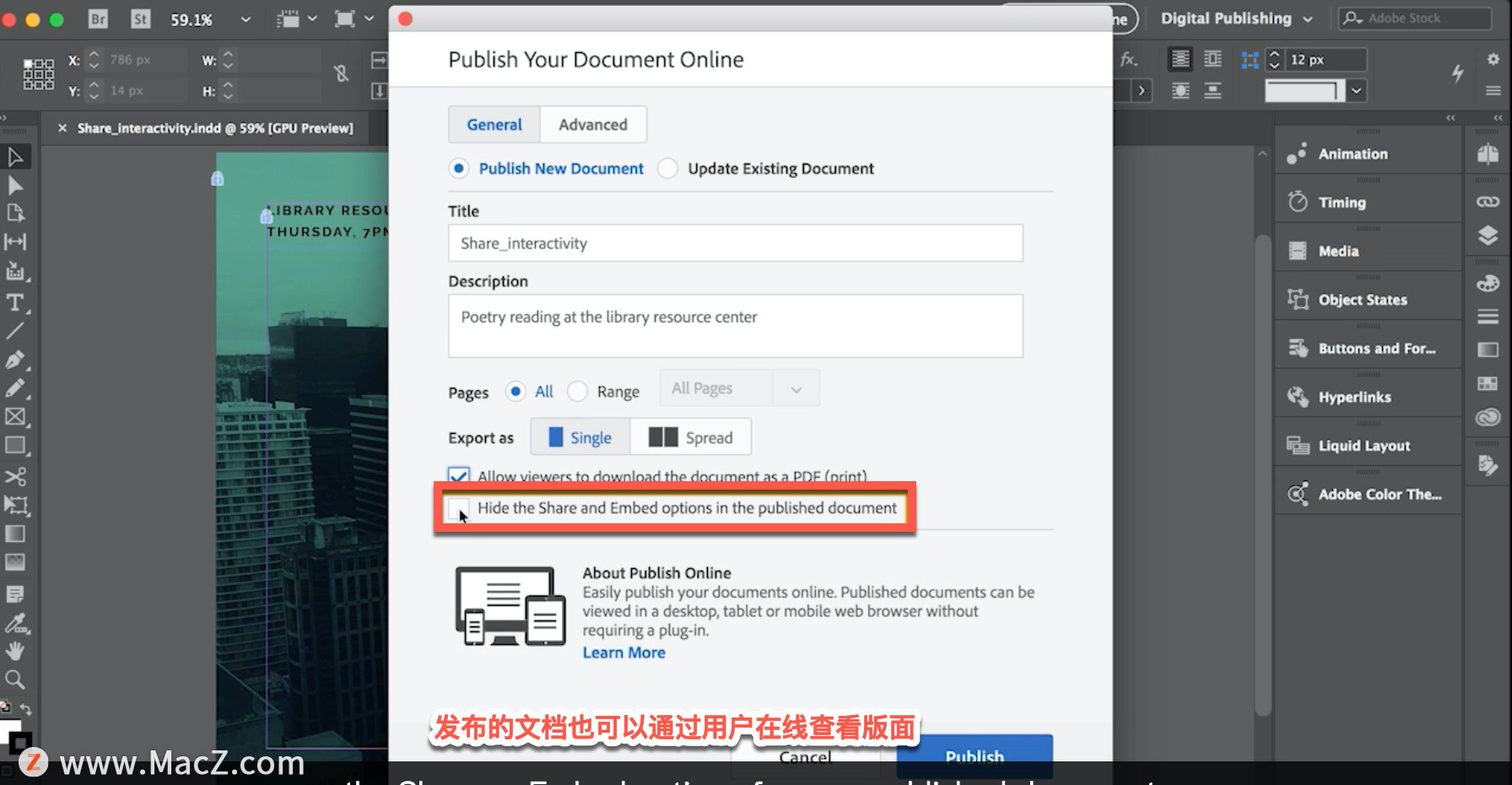The height and width of the screenshot is (785, 1512).
Task: Select the Hand tool
Action: point(15,652)
